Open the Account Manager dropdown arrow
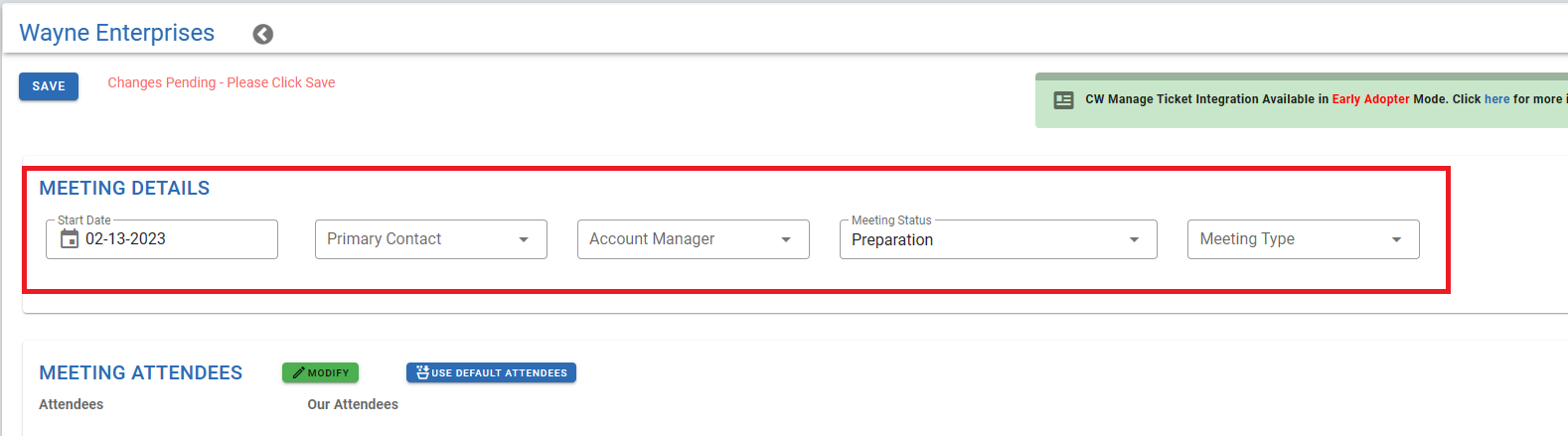This screenshot has height=436, width=1568. click(x=786, y=240)
